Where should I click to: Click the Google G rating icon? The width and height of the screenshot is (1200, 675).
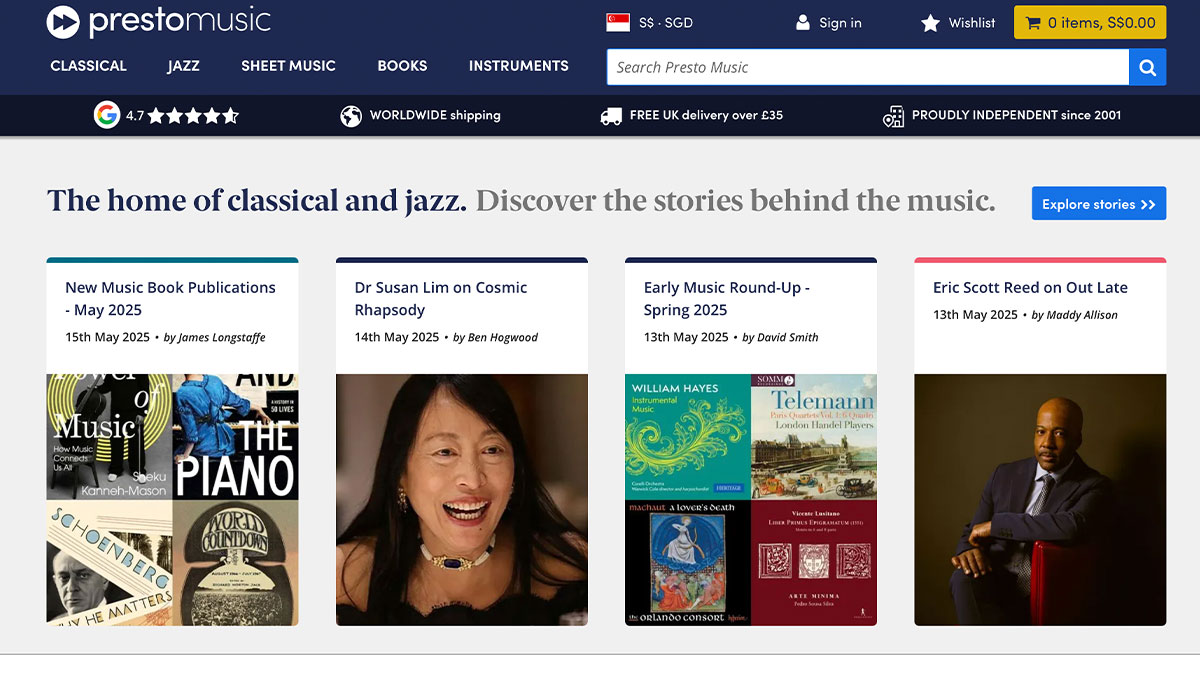coord(107,115)
